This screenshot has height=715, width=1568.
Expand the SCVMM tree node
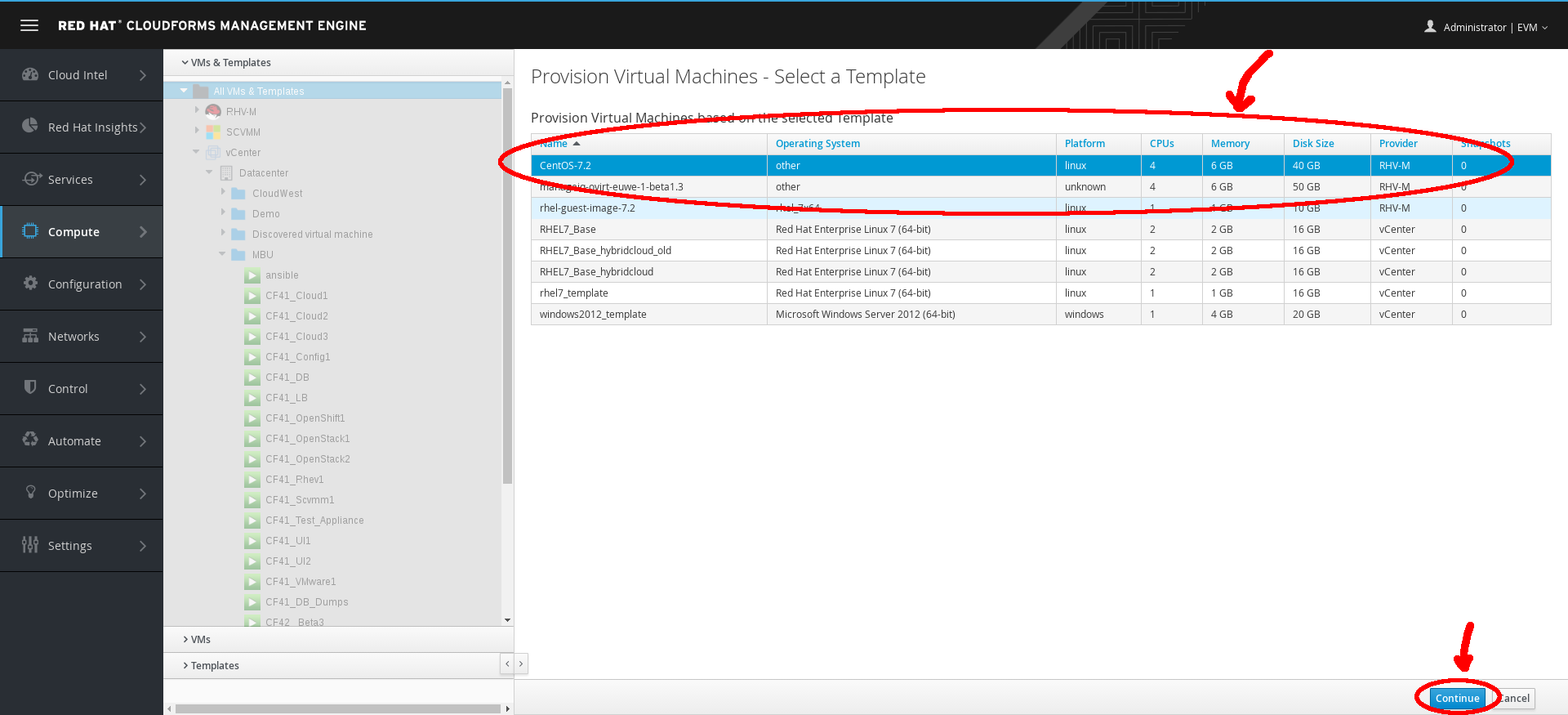point(197,130)
